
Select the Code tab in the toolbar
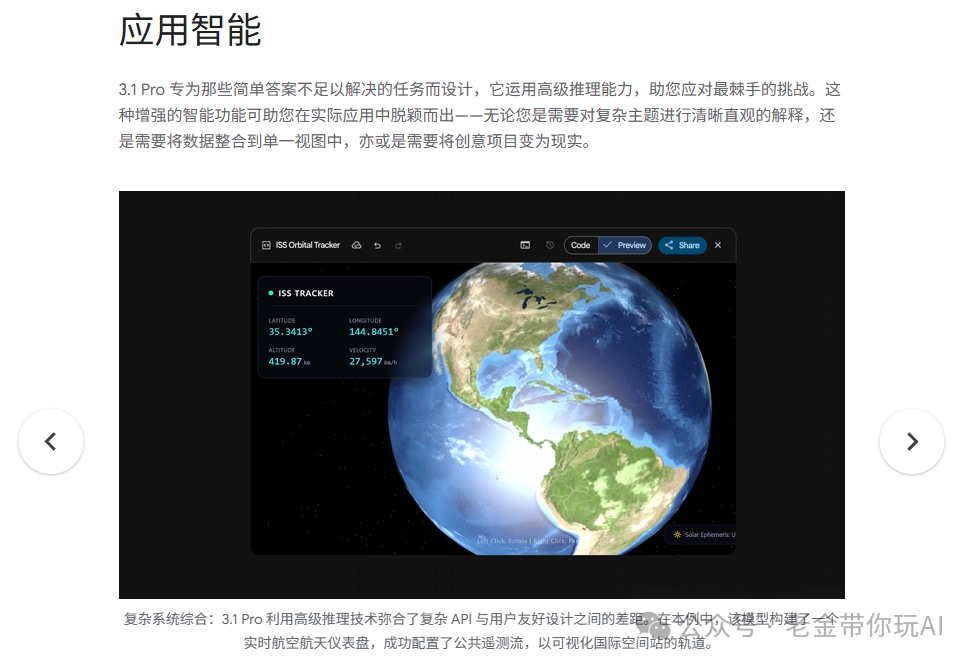(579, 245)
